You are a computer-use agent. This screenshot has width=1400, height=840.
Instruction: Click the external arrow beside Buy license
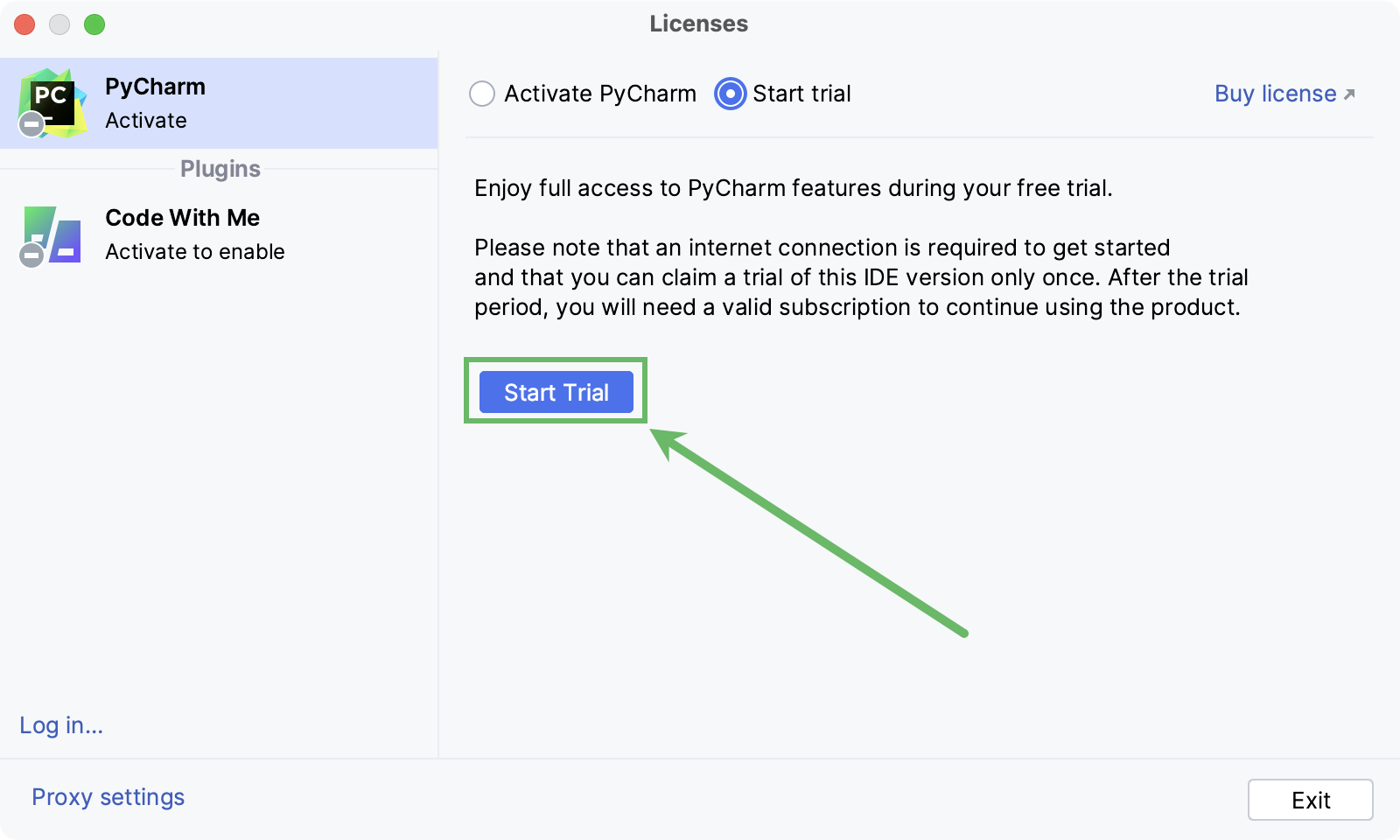tap(1349, 94)
